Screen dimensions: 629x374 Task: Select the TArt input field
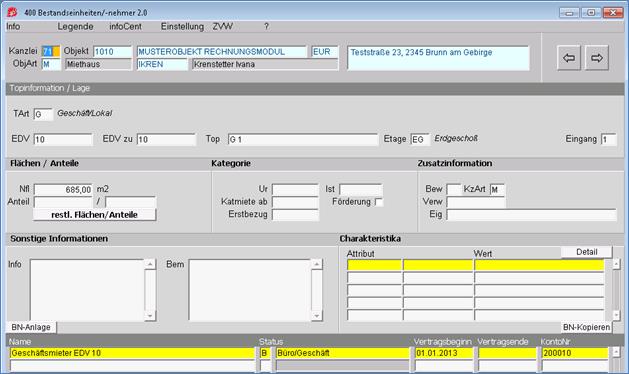pyautogui.click(x=43, y=114)
